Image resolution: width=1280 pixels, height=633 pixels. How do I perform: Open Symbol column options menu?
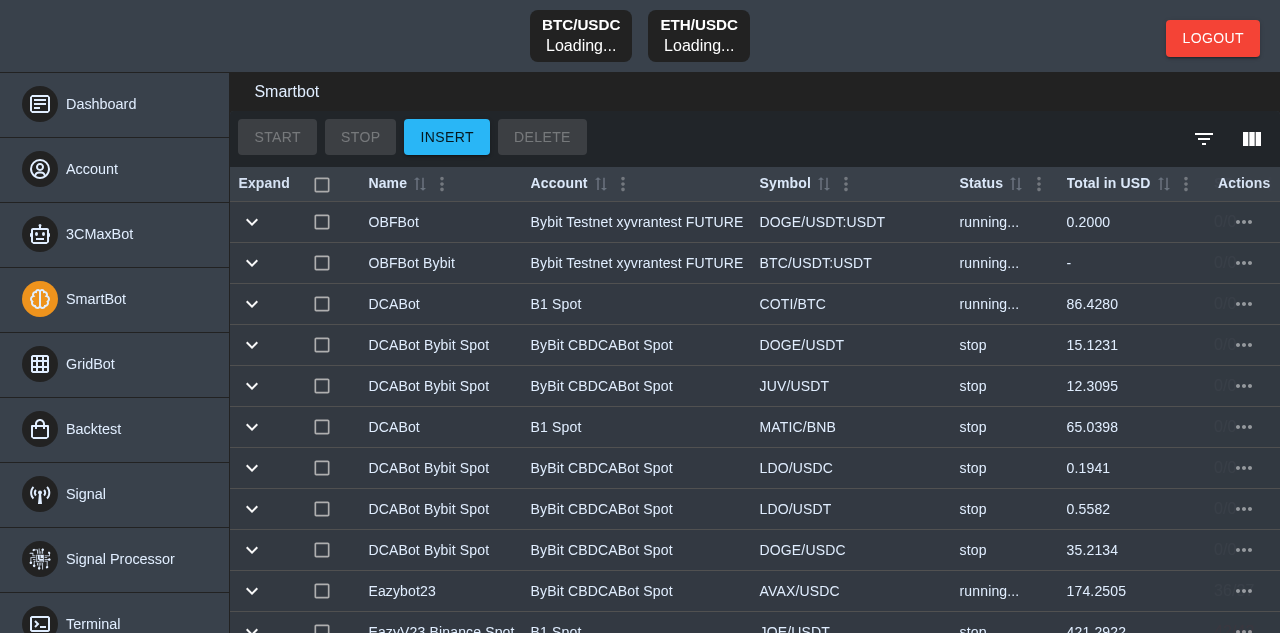846,184
